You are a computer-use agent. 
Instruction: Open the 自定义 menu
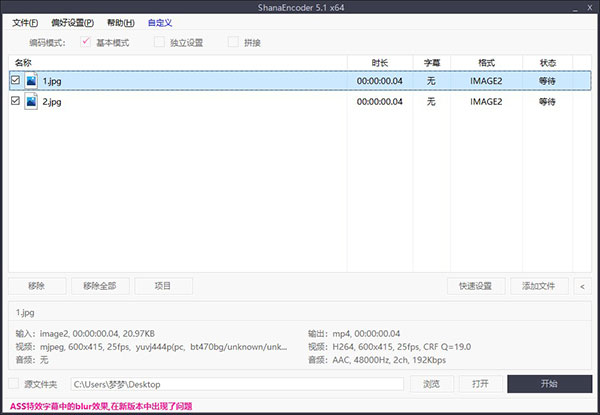160,23
